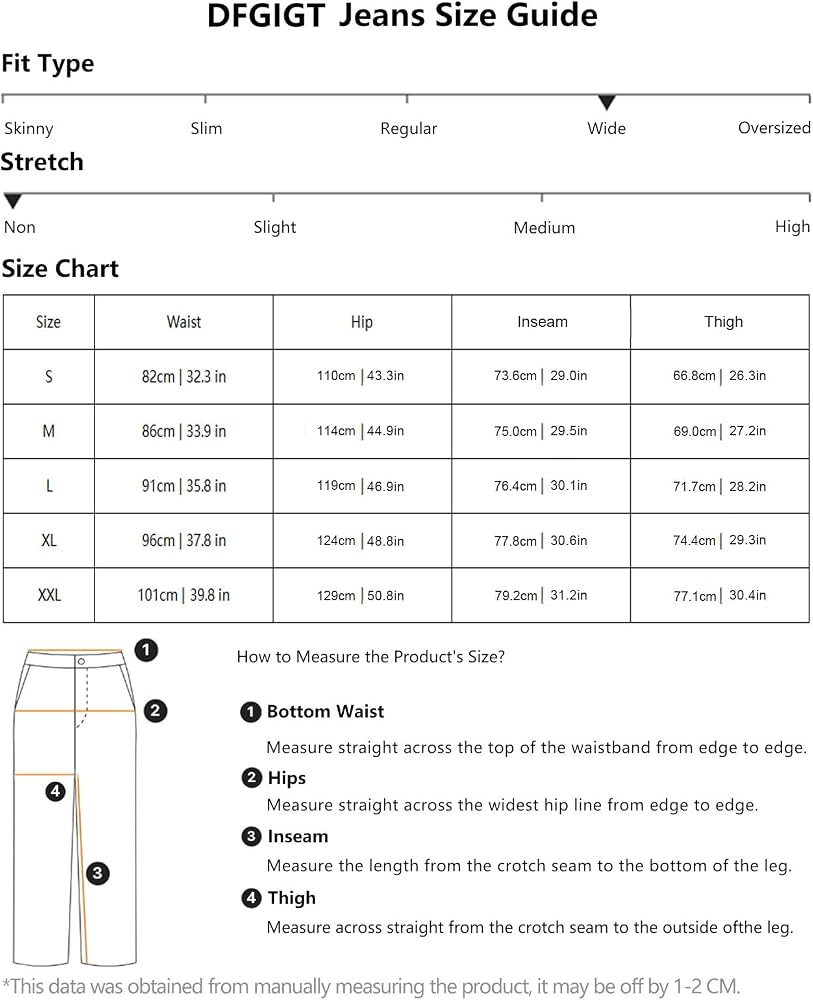813x1000 pixels.
Task: Click the Waist column header
Action: (184, 322)
